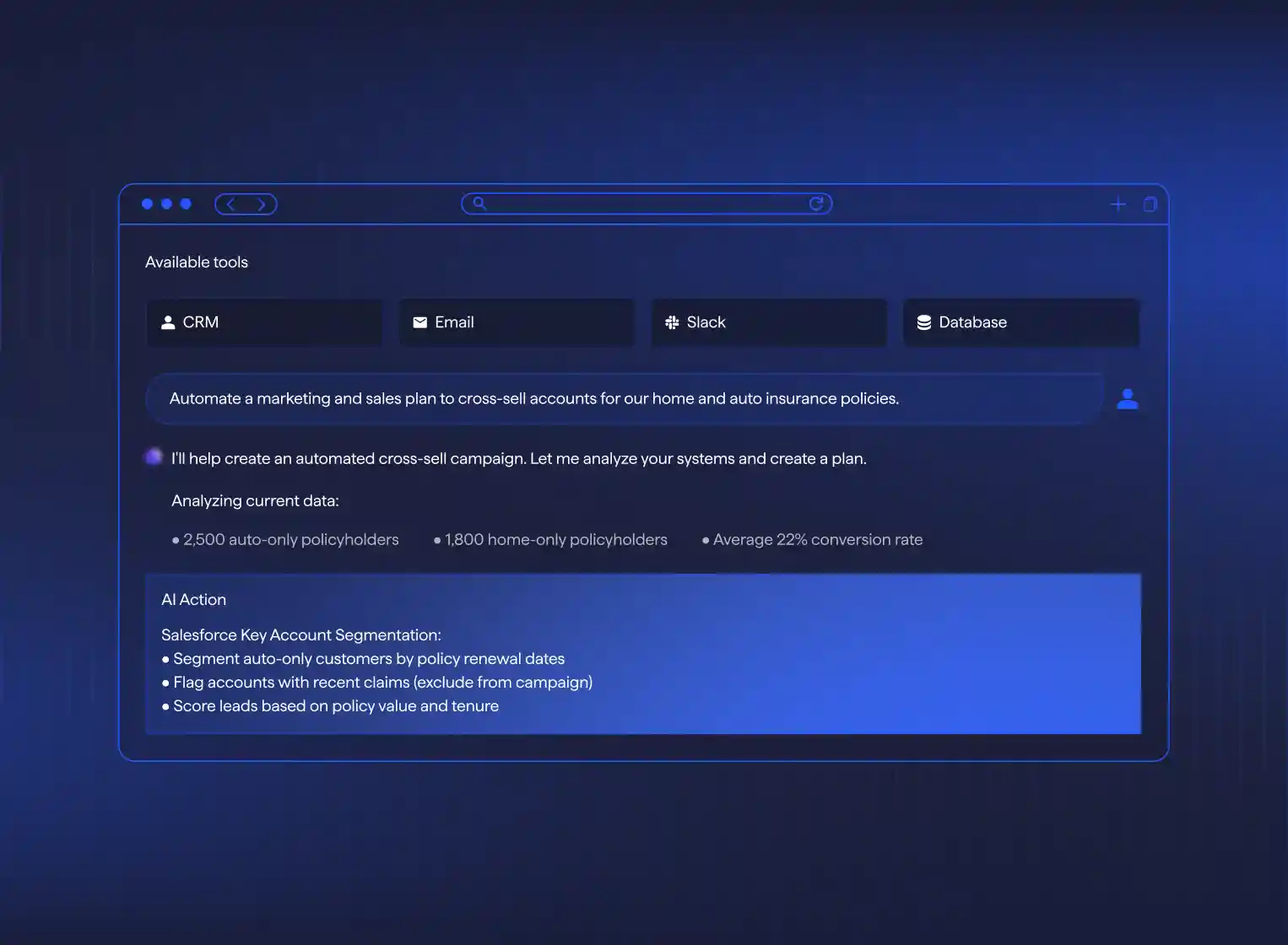The width and height of the screenshot is (1288, 945).
Task: Go forward with the right chevron
Action: coord(262,204)
